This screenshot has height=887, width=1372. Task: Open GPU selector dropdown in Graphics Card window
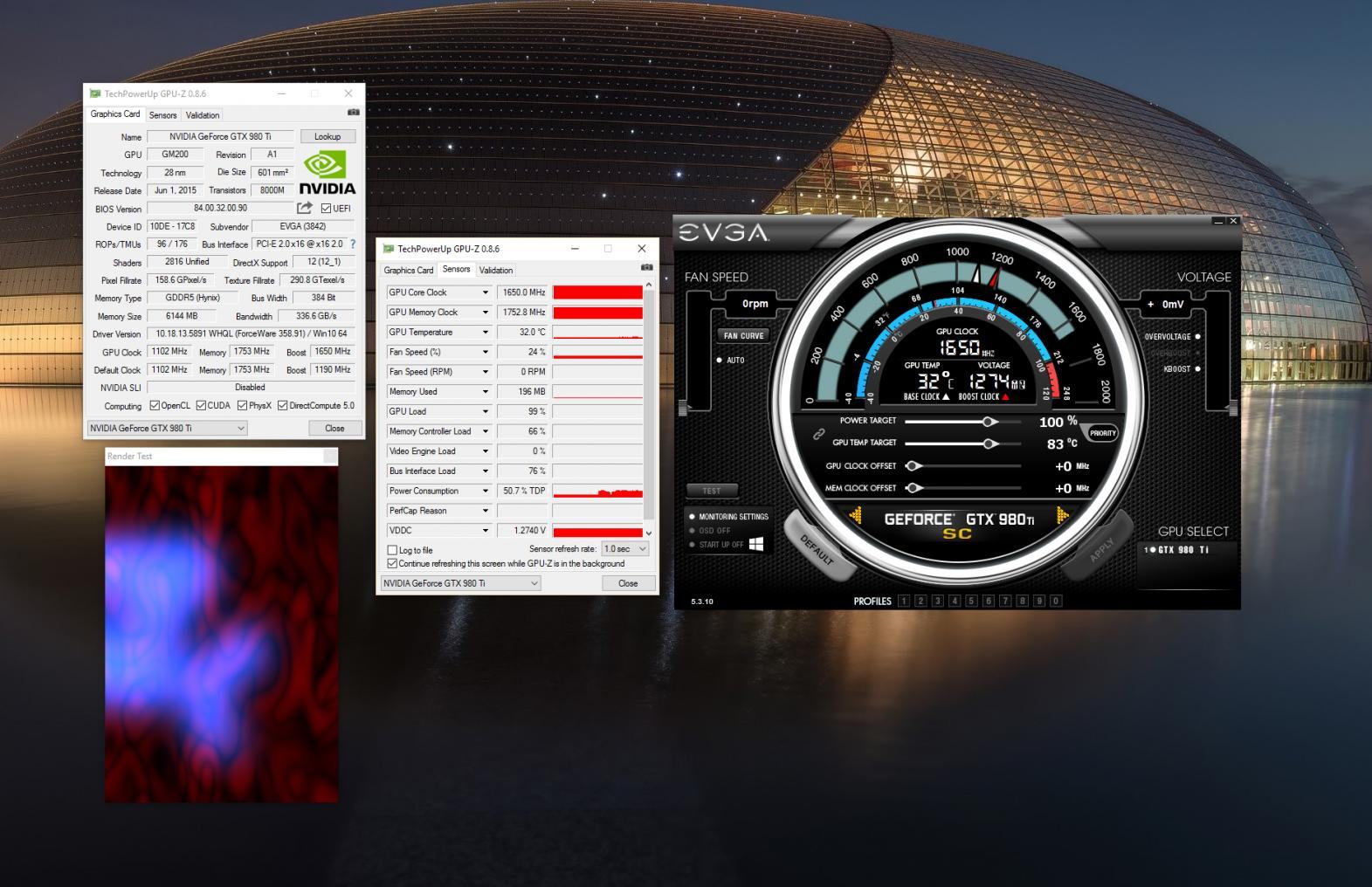click(x=167, y=428)
